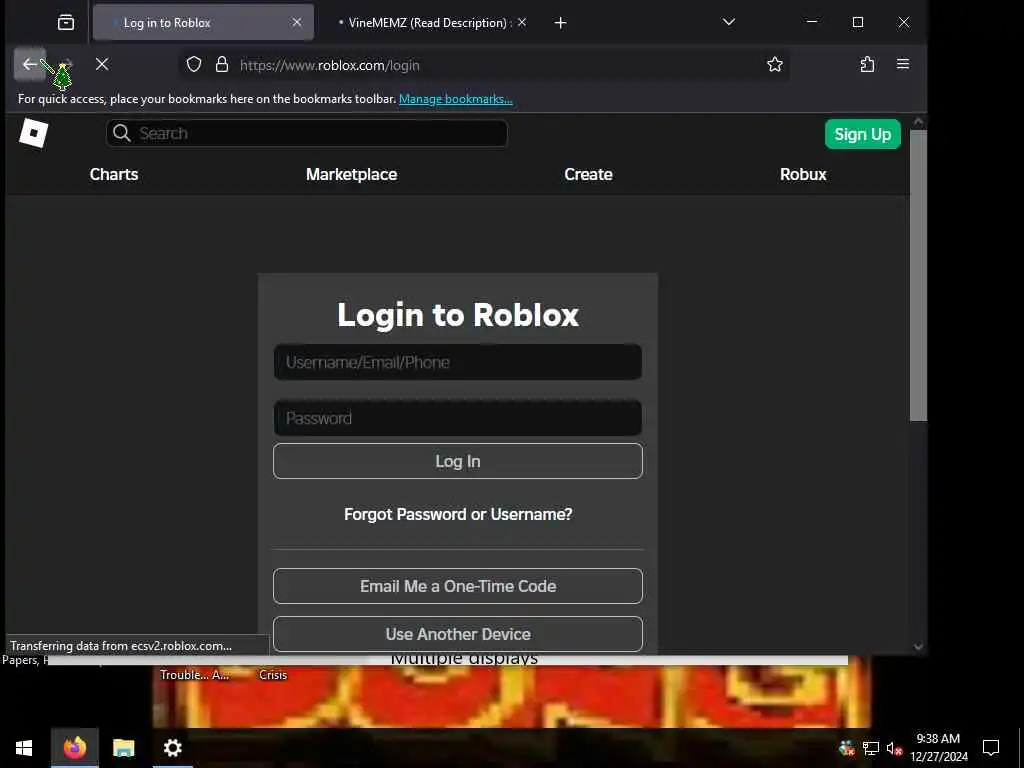Close the Log in to Roblox tab

click(296, 22)
